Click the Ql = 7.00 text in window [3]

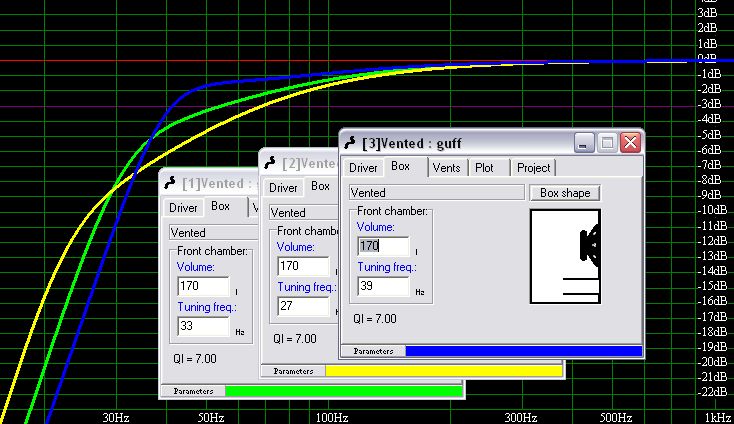(375, 319)
